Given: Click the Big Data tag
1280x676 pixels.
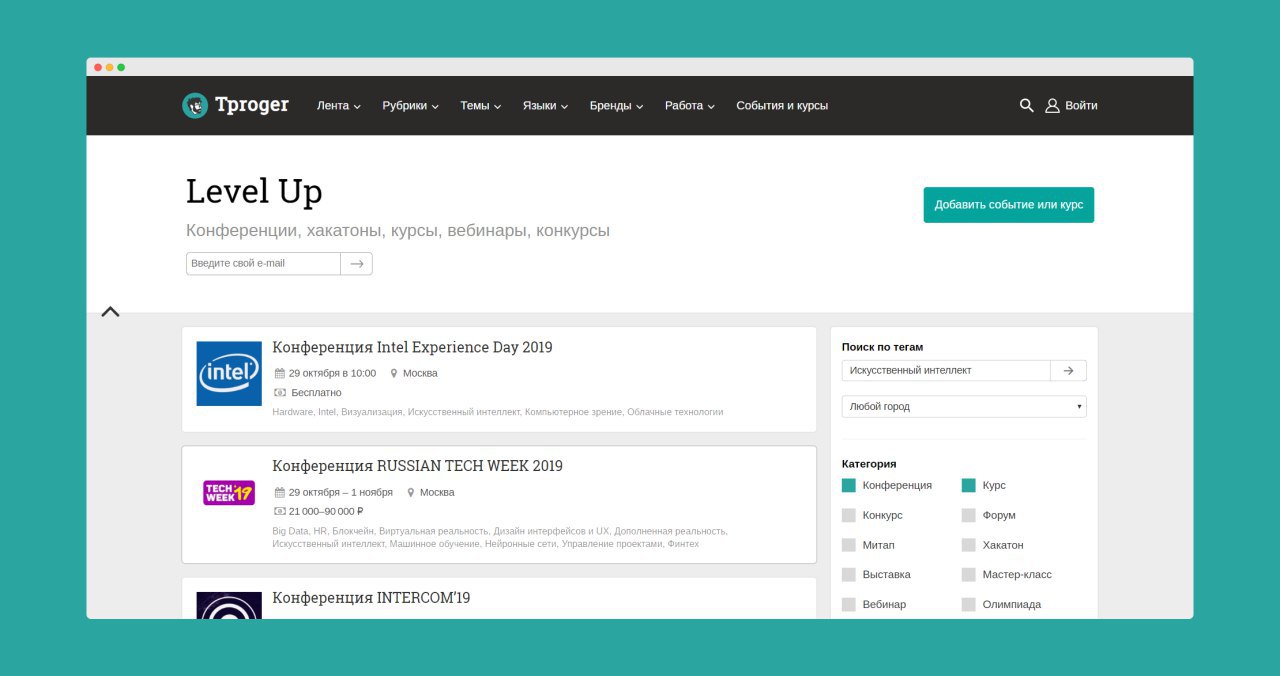Looking at the screenshot, I should click(289, 531).
